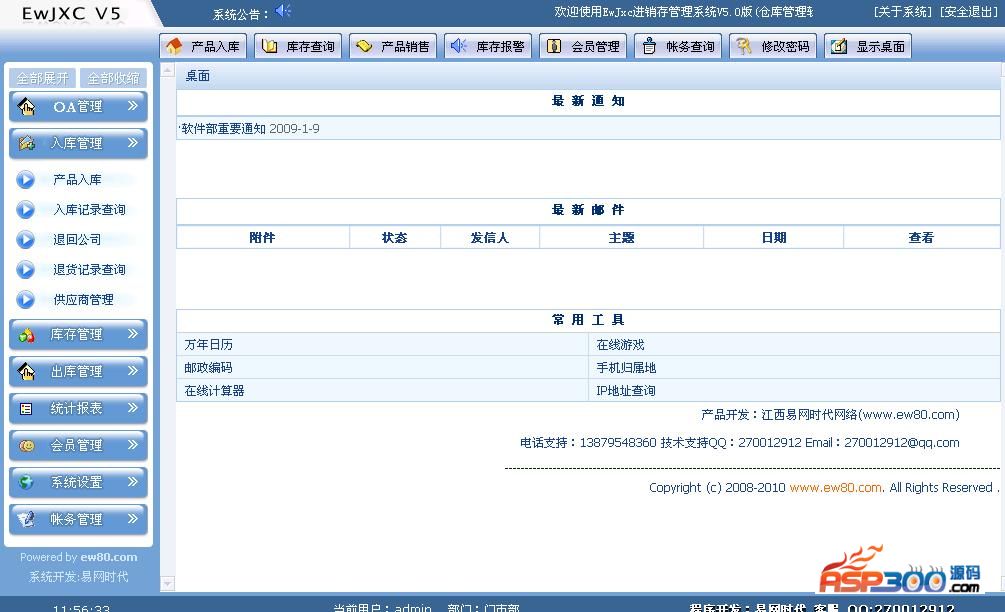The height and width of the screenshot is (612, 1005).
Task: Expand the 统计报表 sidebar section
Action: pyautogui.click(x=78, y=409)
